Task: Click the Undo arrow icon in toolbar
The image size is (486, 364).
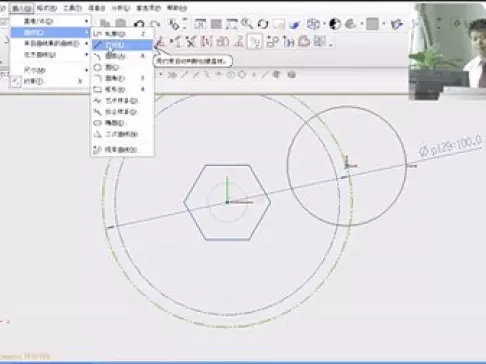Action: 139,25
